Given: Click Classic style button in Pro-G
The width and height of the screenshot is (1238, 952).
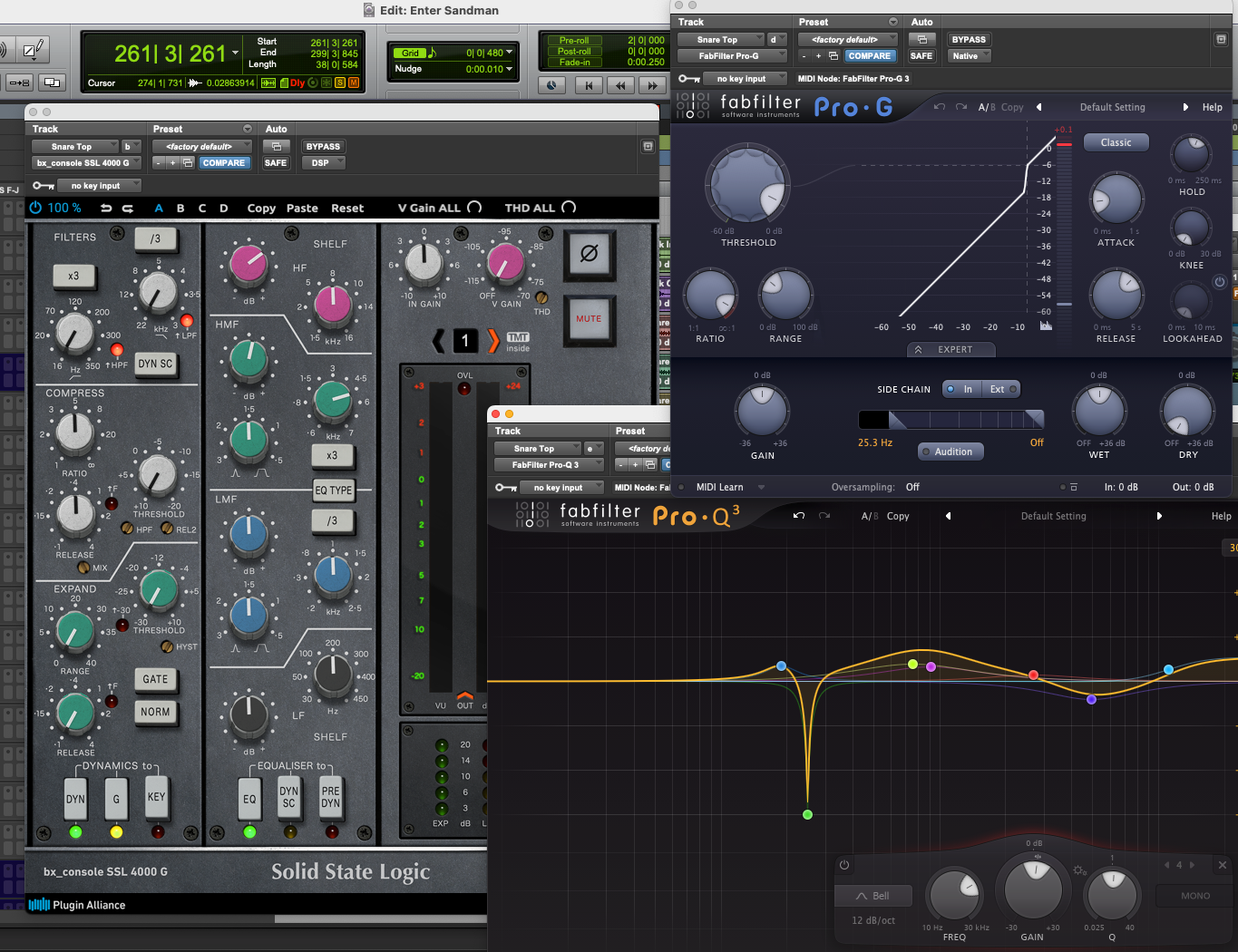Looking at the screenshot, I should [x=1116, y=142].
